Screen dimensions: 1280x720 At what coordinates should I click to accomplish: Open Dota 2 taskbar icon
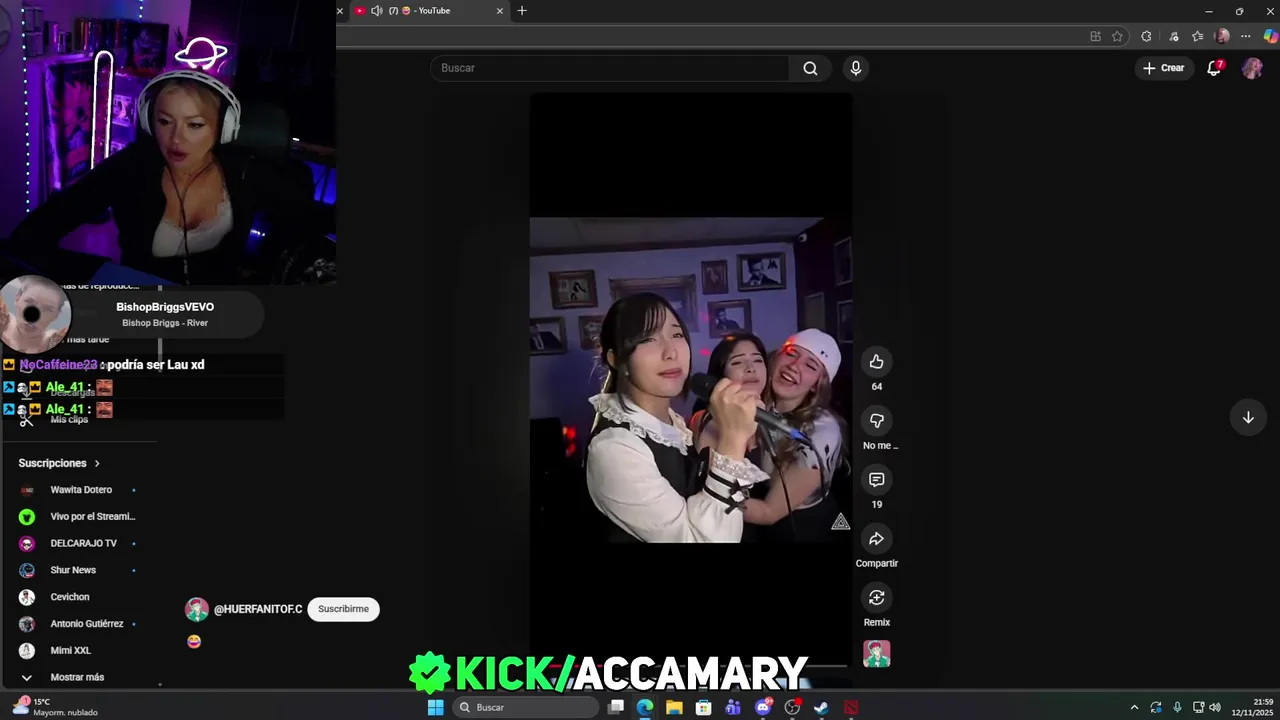850,707
